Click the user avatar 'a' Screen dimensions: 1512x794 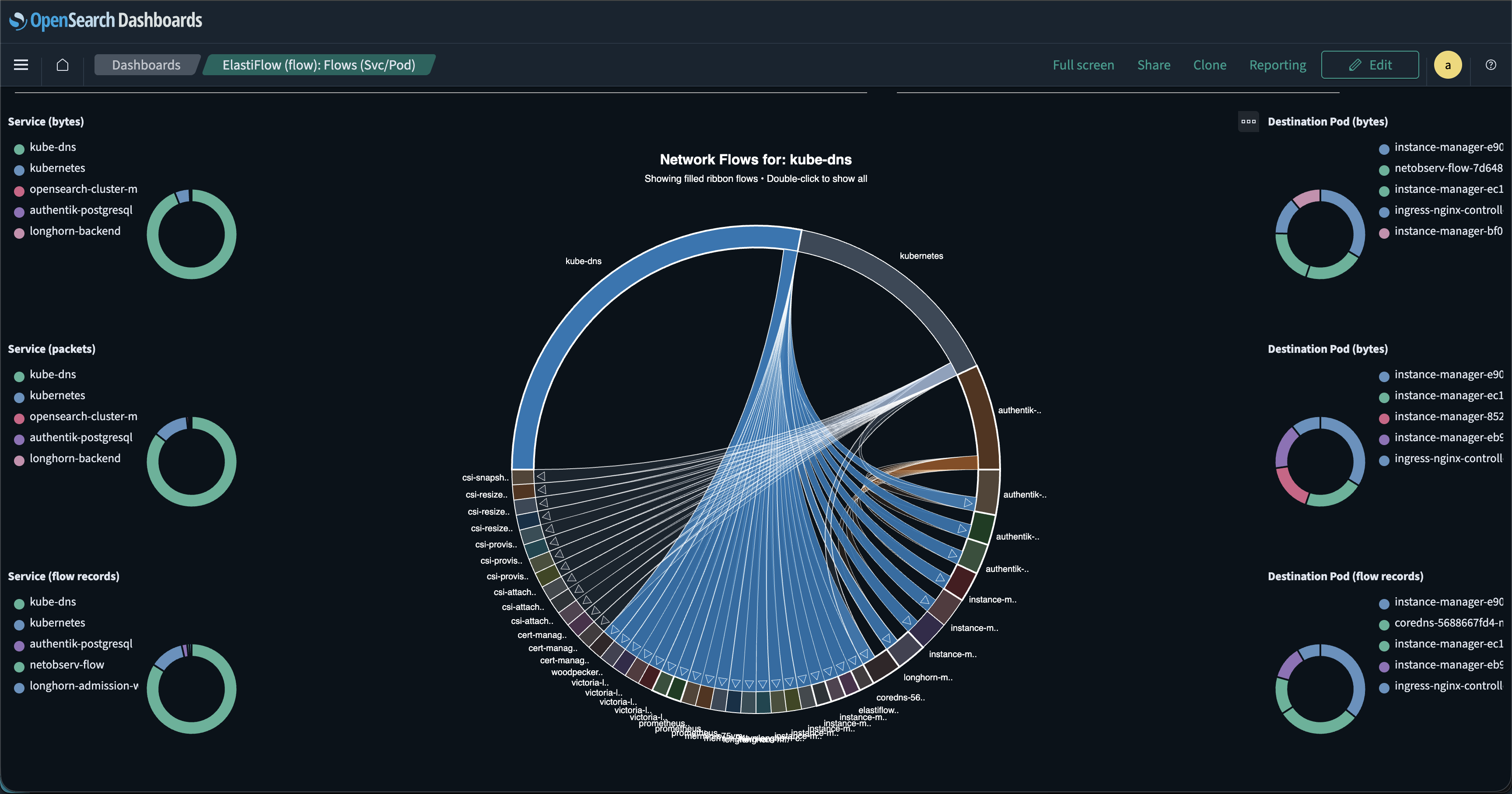pos(1447,65)
